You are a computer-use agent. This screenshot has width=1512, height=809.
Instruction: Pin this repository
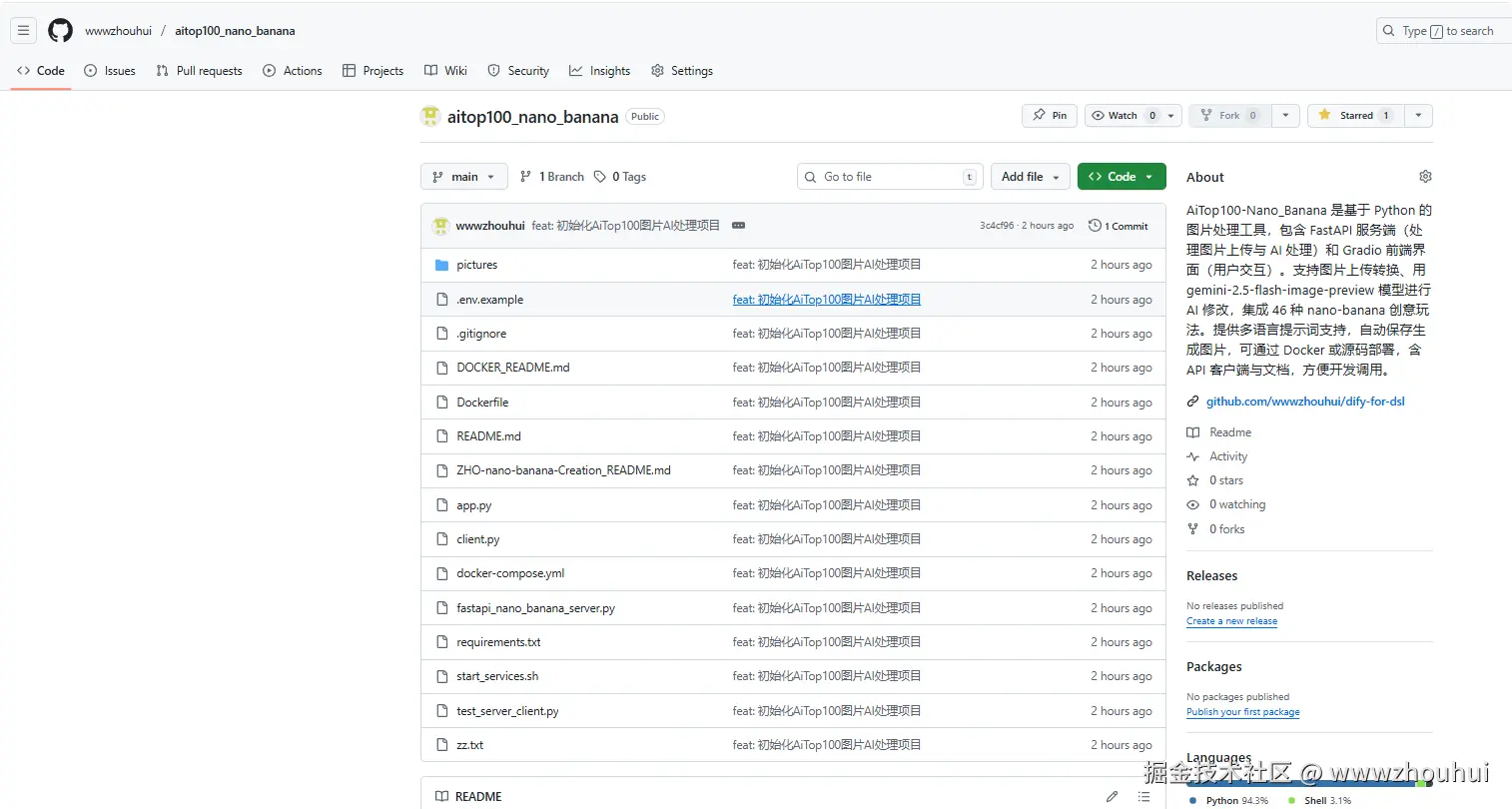[1050, 116]
